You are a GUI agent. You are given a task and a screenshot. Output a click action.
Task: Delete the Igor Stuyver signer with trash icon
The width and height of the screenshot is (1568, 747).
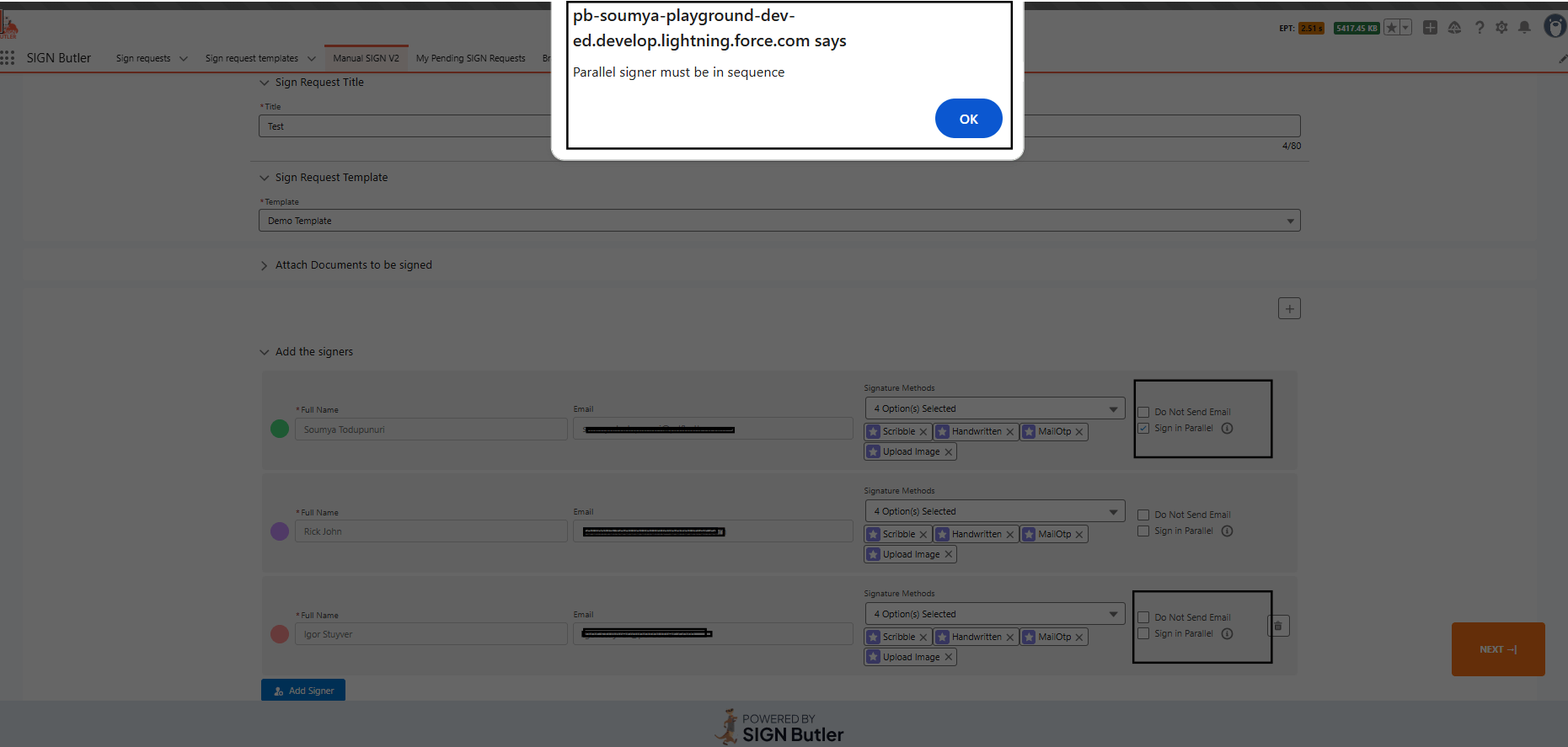click(x=1278, y=626)
